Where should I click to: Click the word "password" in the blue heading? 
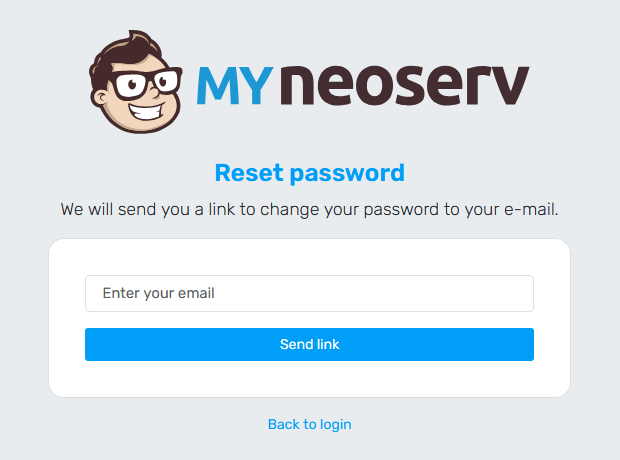[346, 173]
